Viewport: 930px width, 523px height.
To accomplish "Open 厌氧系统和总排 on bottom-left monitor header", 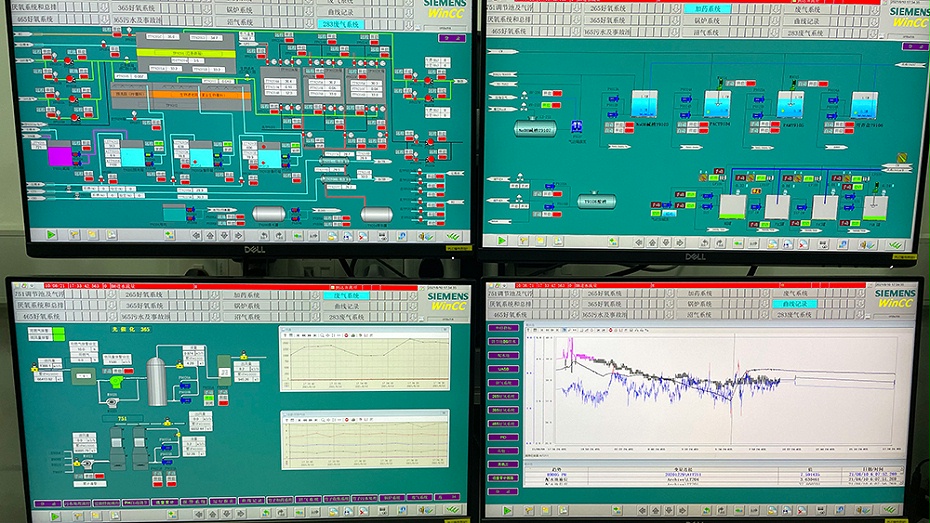I will click(41, 305).
